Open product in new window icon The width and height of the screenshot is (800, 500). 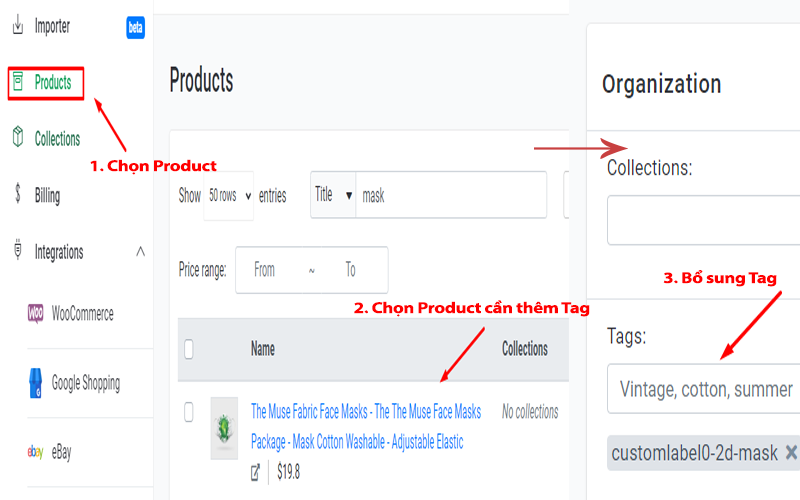tap(256, 472)
